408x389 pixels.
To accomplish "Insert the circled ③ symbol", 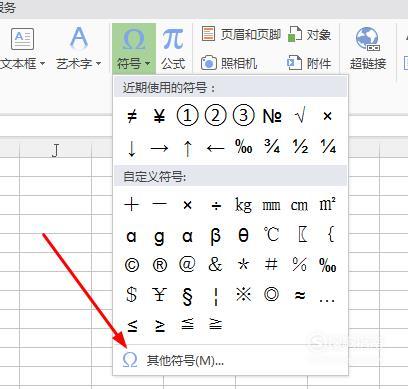I will (x=243, y=115).
